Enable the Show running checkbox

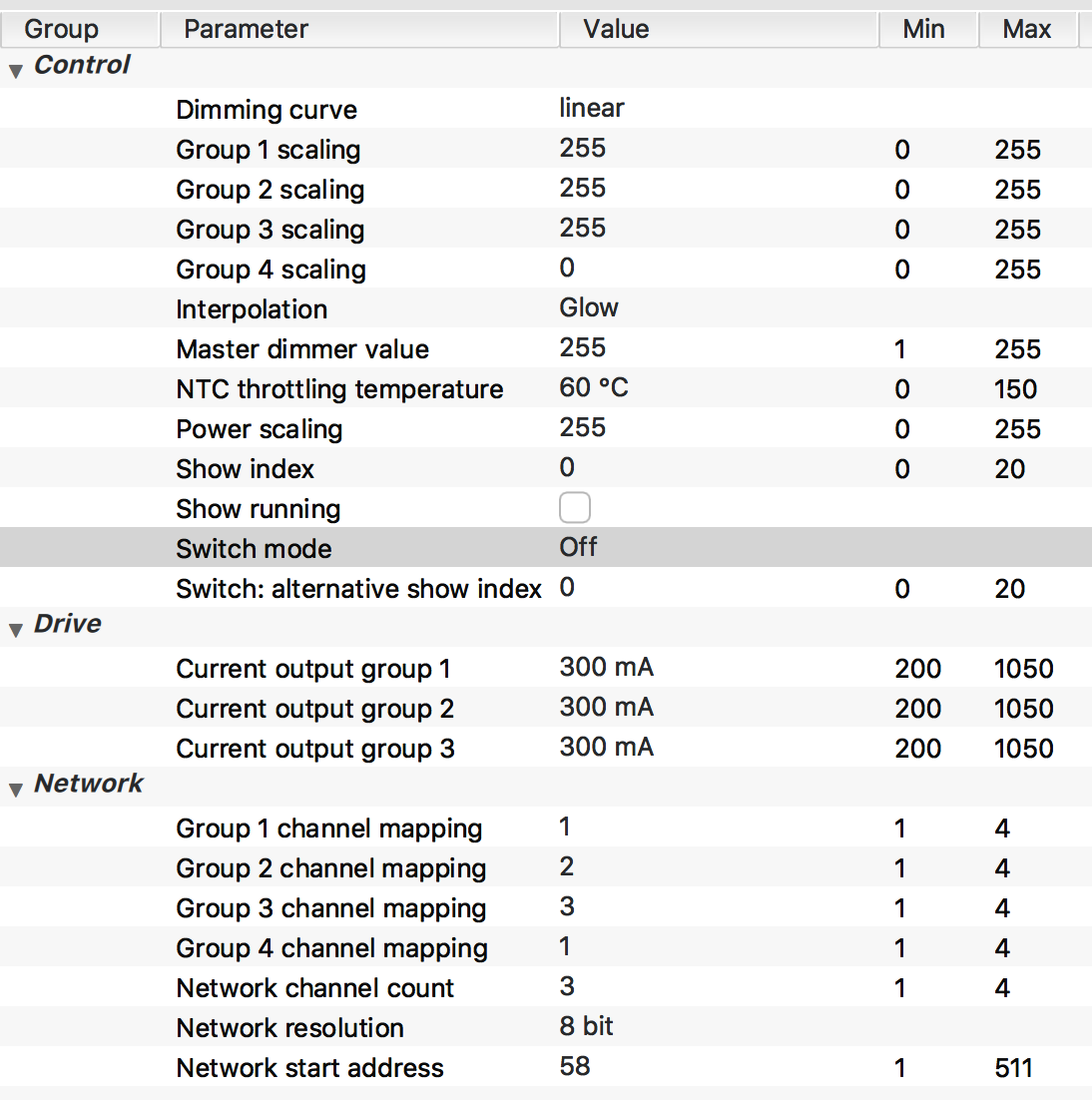(x=575, y=508)
